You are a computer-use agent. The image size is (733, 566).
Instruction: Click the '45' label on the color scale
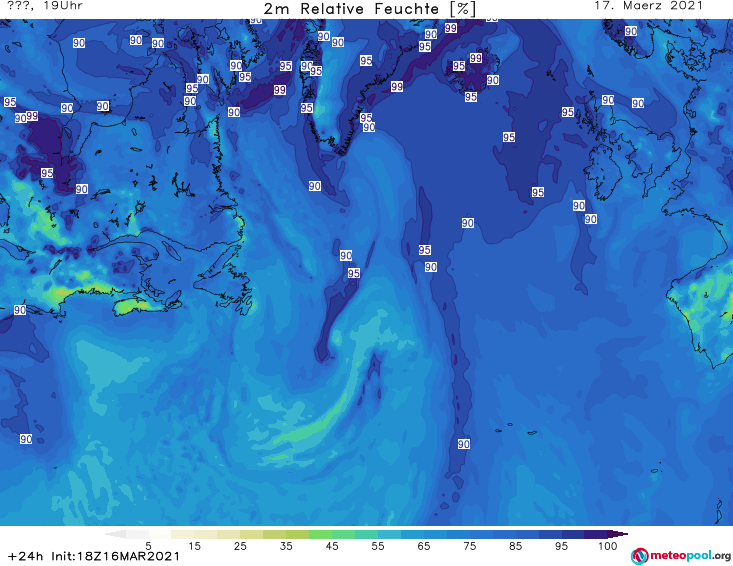click(332, 546)
